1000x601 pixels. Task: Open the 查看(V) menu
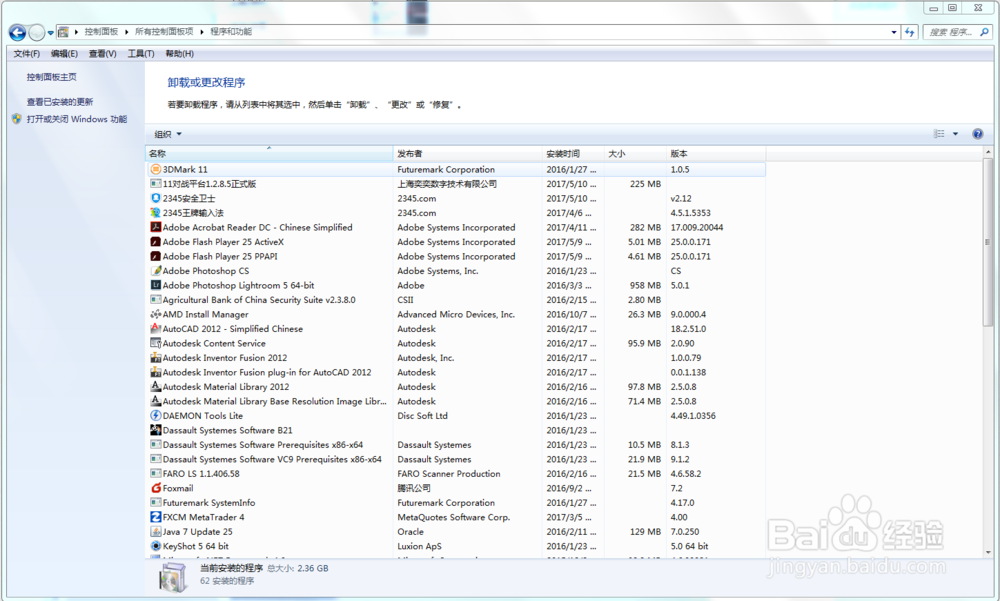click(103, 54)
